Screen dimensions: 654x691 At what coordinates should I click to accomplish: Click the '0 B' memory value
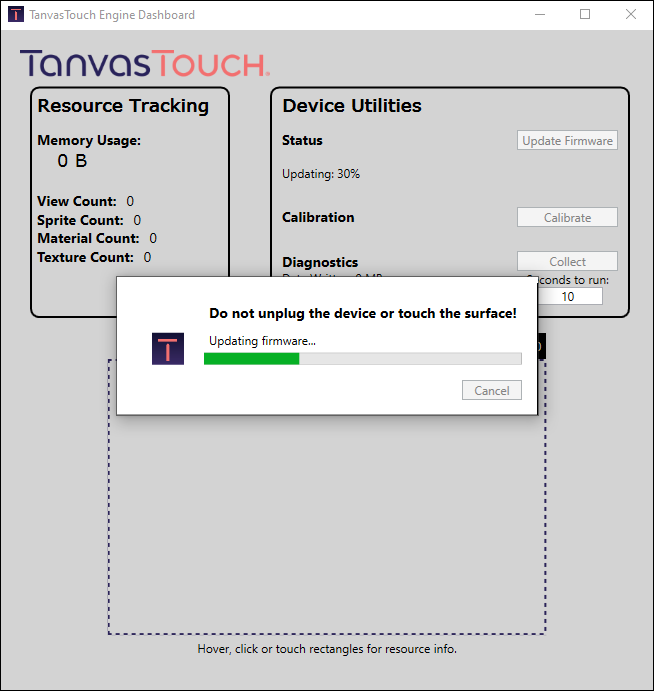(72, 161)
